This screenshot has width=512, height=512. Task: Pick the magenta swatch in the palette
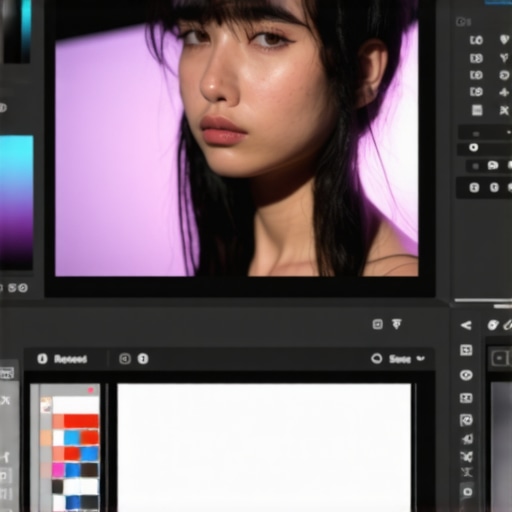(x=58, y=470)
